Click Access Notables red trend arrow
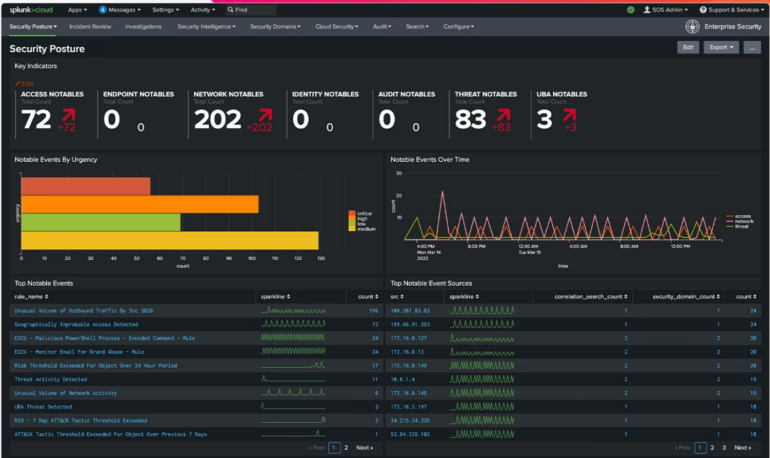The height and width of the screenshot is (458, 770). coord(69,115)
